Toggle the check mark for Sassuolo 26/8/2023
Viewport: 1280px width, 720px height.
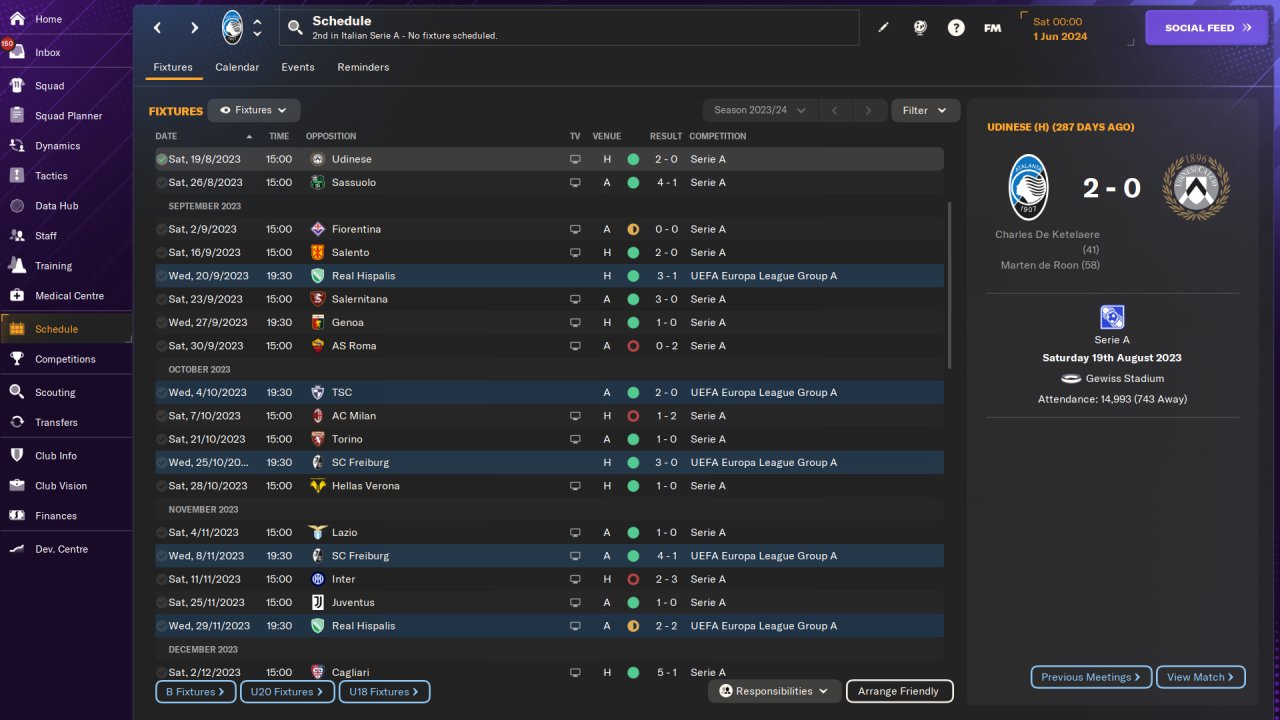click(161, 183)
